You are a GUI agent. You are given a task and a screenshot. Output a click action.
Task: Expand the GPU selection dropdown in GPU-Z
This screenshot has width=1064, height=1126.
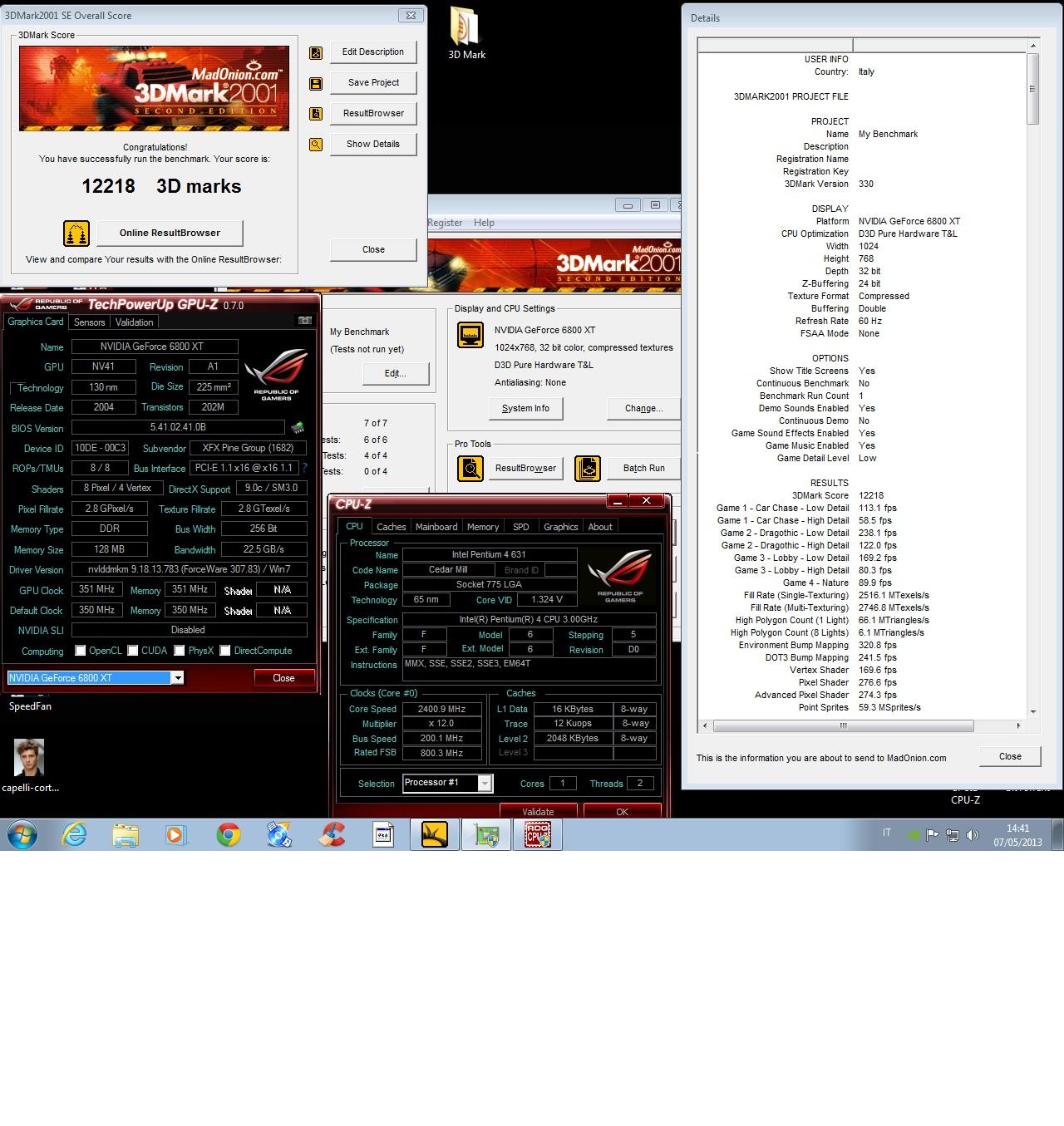point(177,678)
